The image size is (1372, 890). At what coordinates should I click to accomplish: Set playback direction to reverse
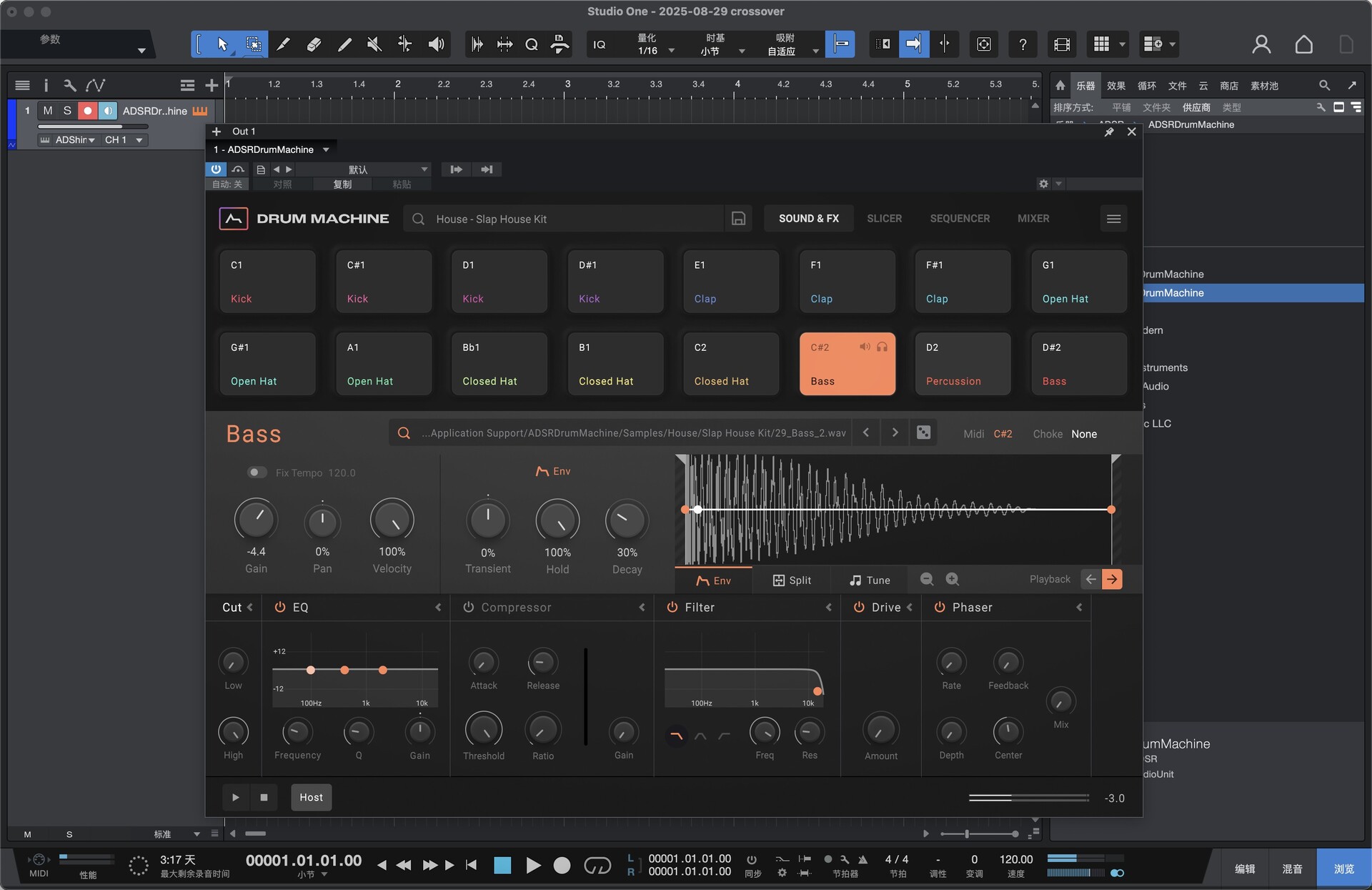coord(1090,579)
